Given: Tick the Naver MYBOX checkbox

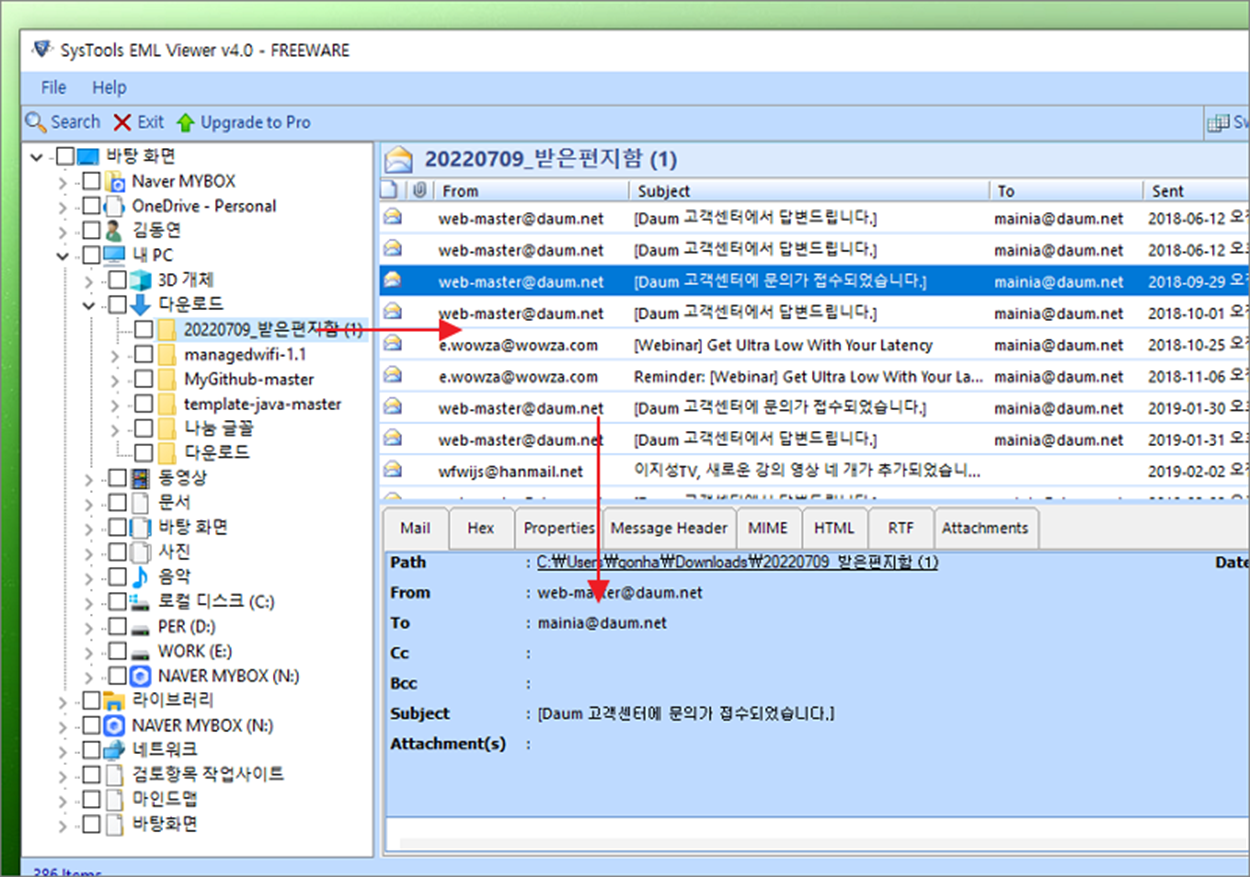Looking at the screenshot, I should click(91, 181).
